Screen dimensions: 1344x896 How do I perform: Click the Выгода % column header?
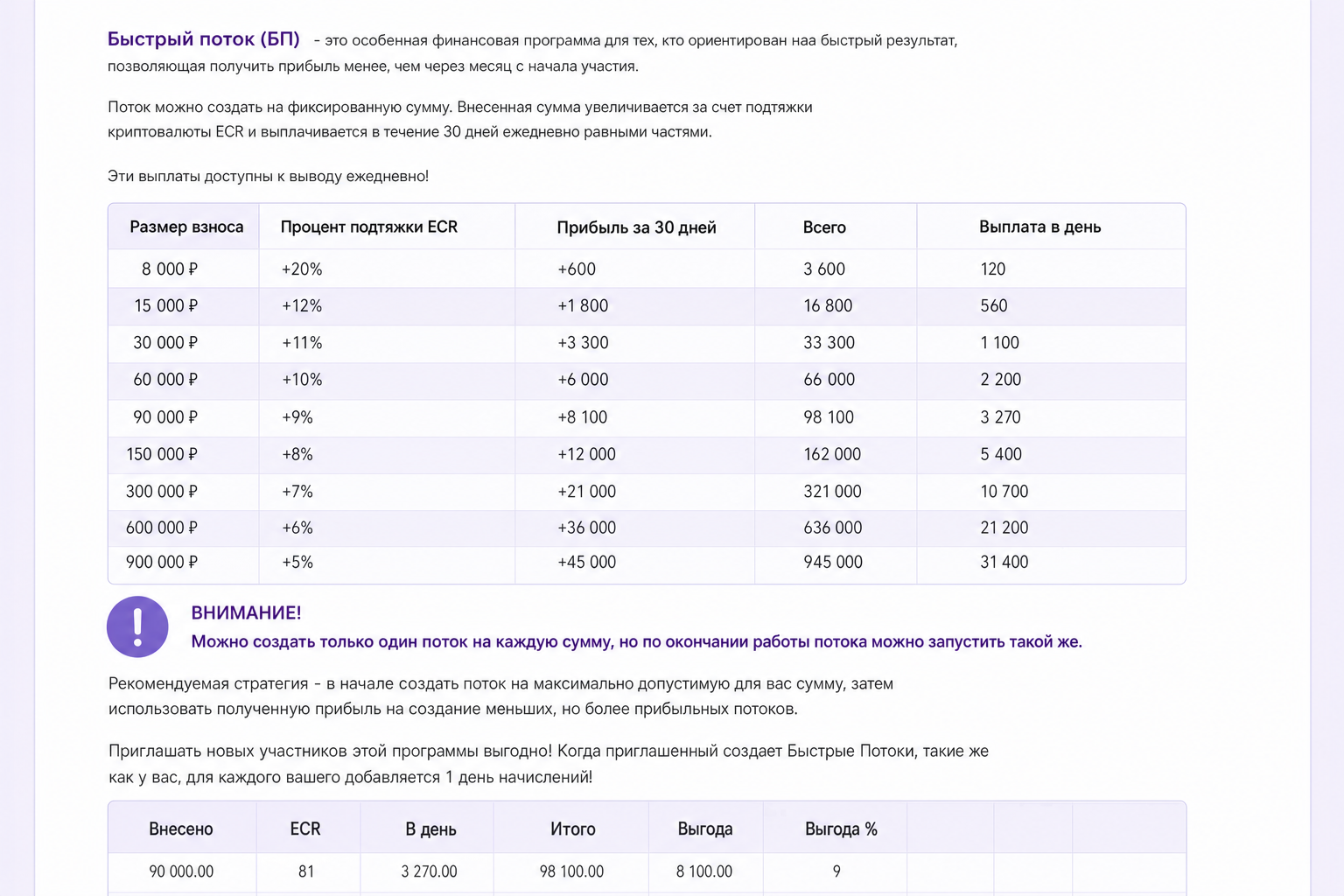(x=841, y=829)
